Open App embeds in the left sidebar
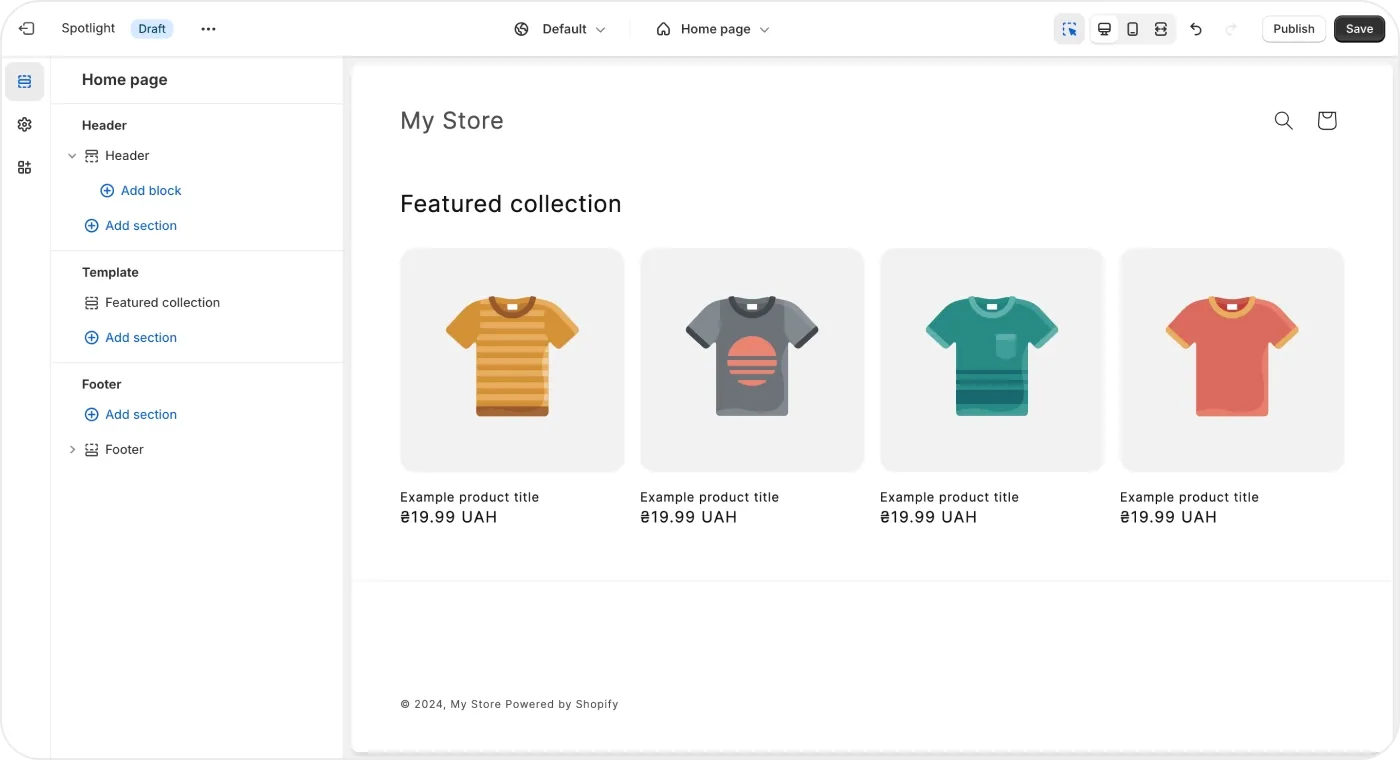The image size is (1400, 760). pyautogui.click(x=24, y=167)
